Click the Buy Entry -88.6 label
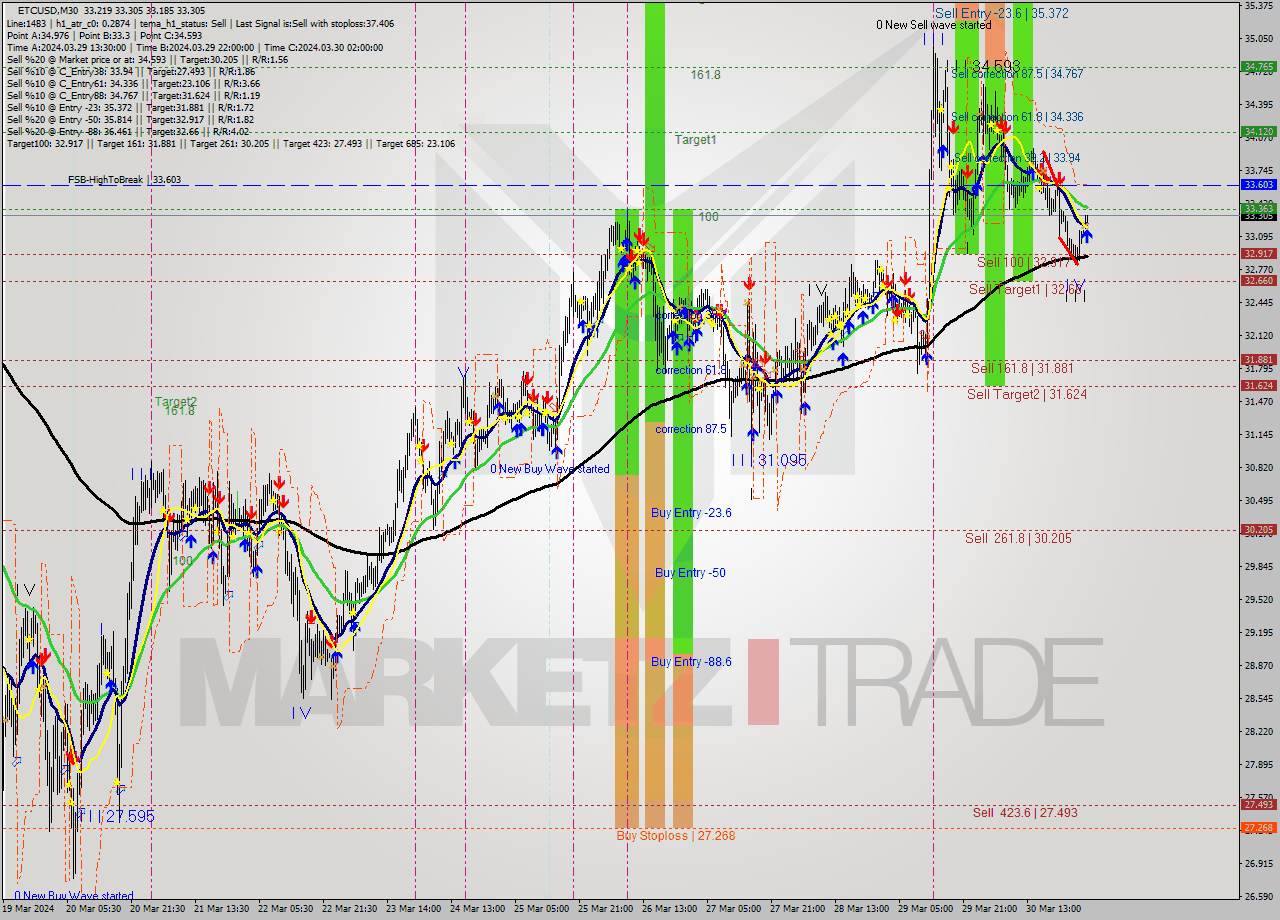 (691, 661)
